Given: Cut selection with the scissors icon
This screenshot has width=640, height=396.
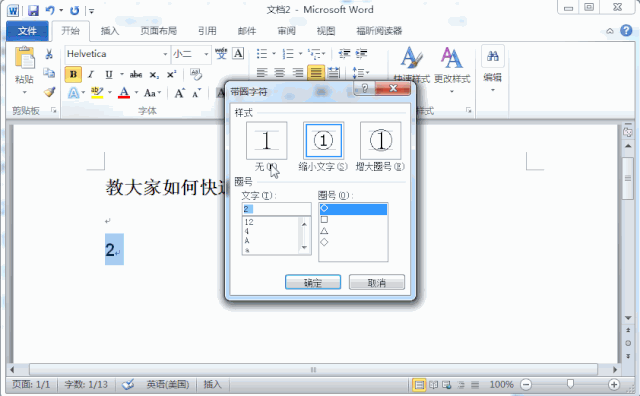Looking at the screenshot, I should pos(49,54).
